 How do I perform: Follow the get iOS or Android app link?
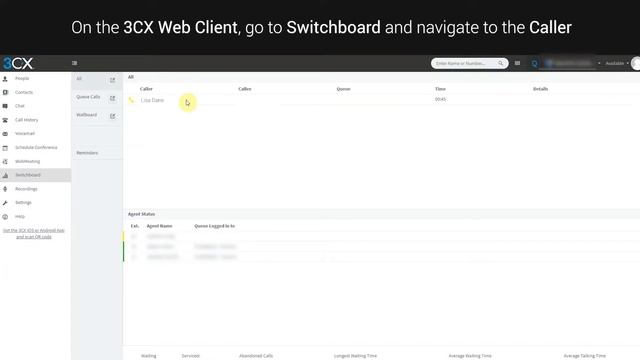tap(34, 233)
